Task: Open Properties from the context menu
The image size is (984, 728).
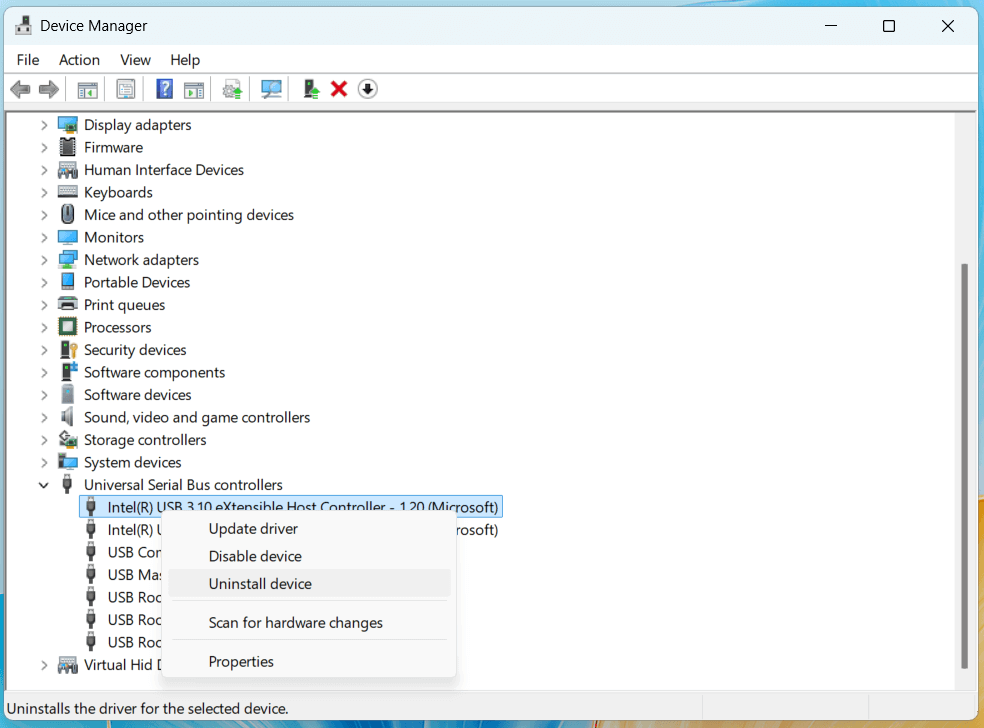Action: pos(240,661)
